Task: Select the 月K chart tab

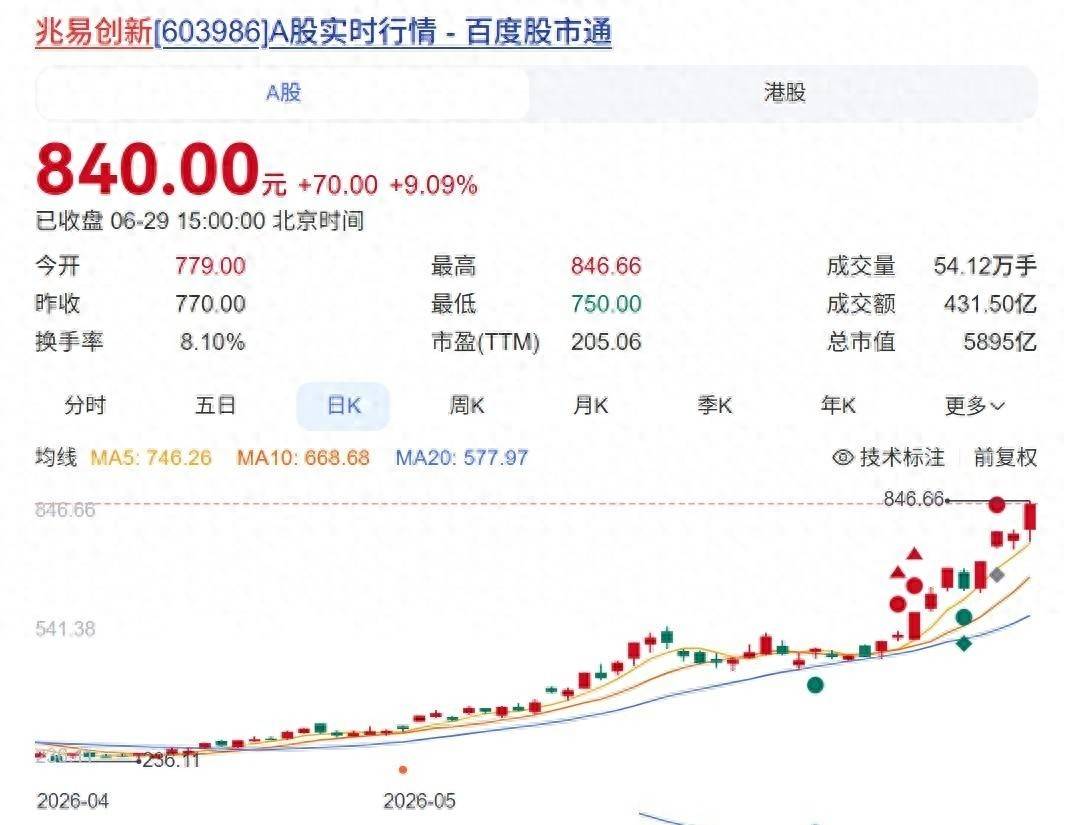Action: click(590, 405)
